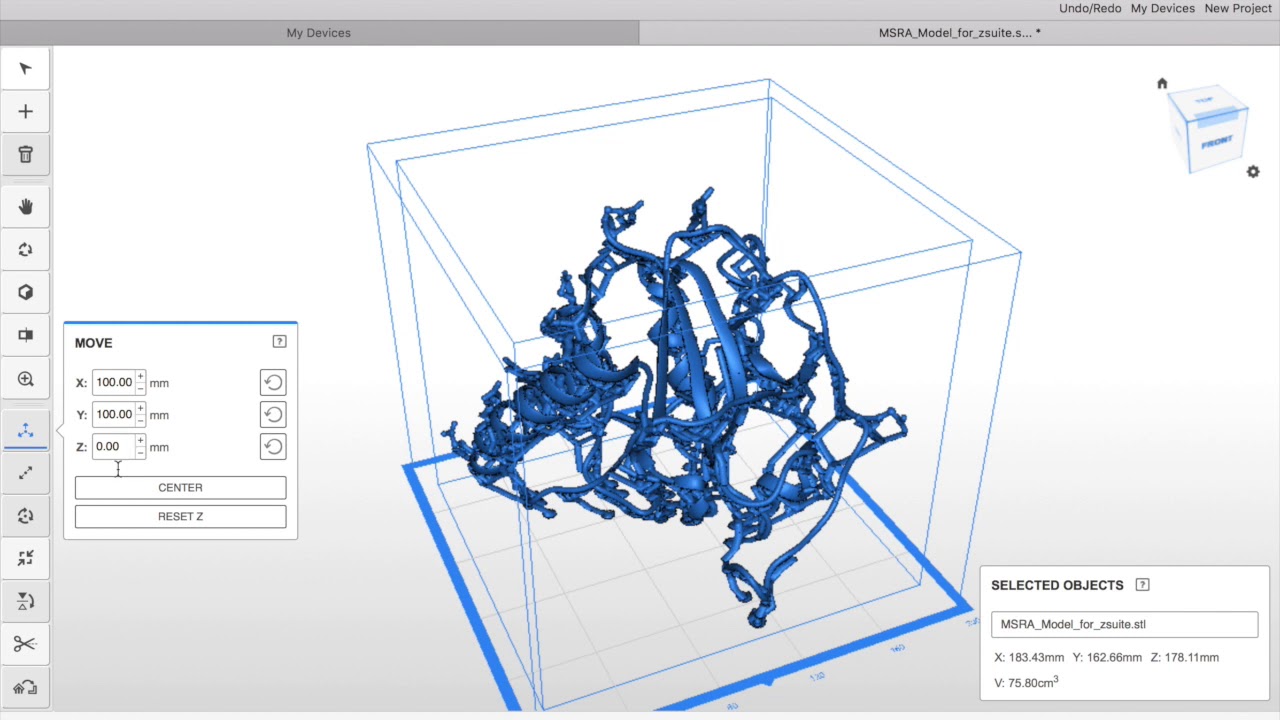Click the FRONT face of view cube
Viewport: 1280px width, 720px height.
1217,144
